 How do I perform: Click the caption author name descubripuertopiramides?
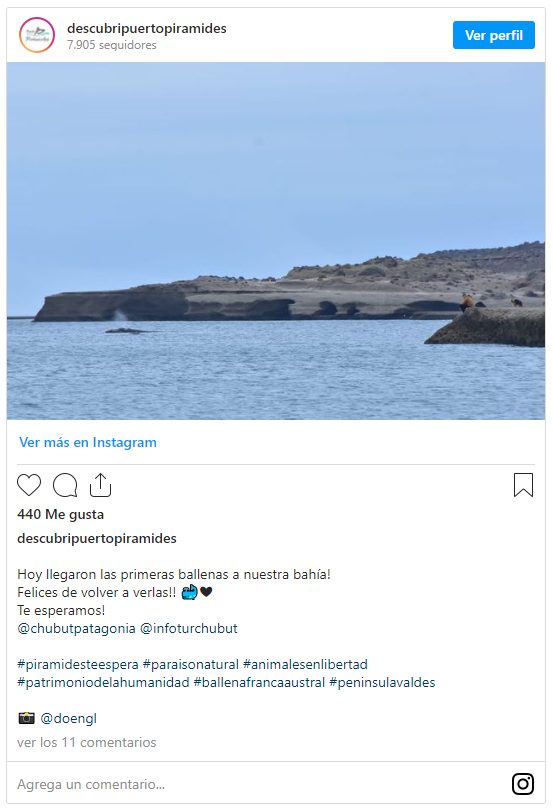(97, 539)
